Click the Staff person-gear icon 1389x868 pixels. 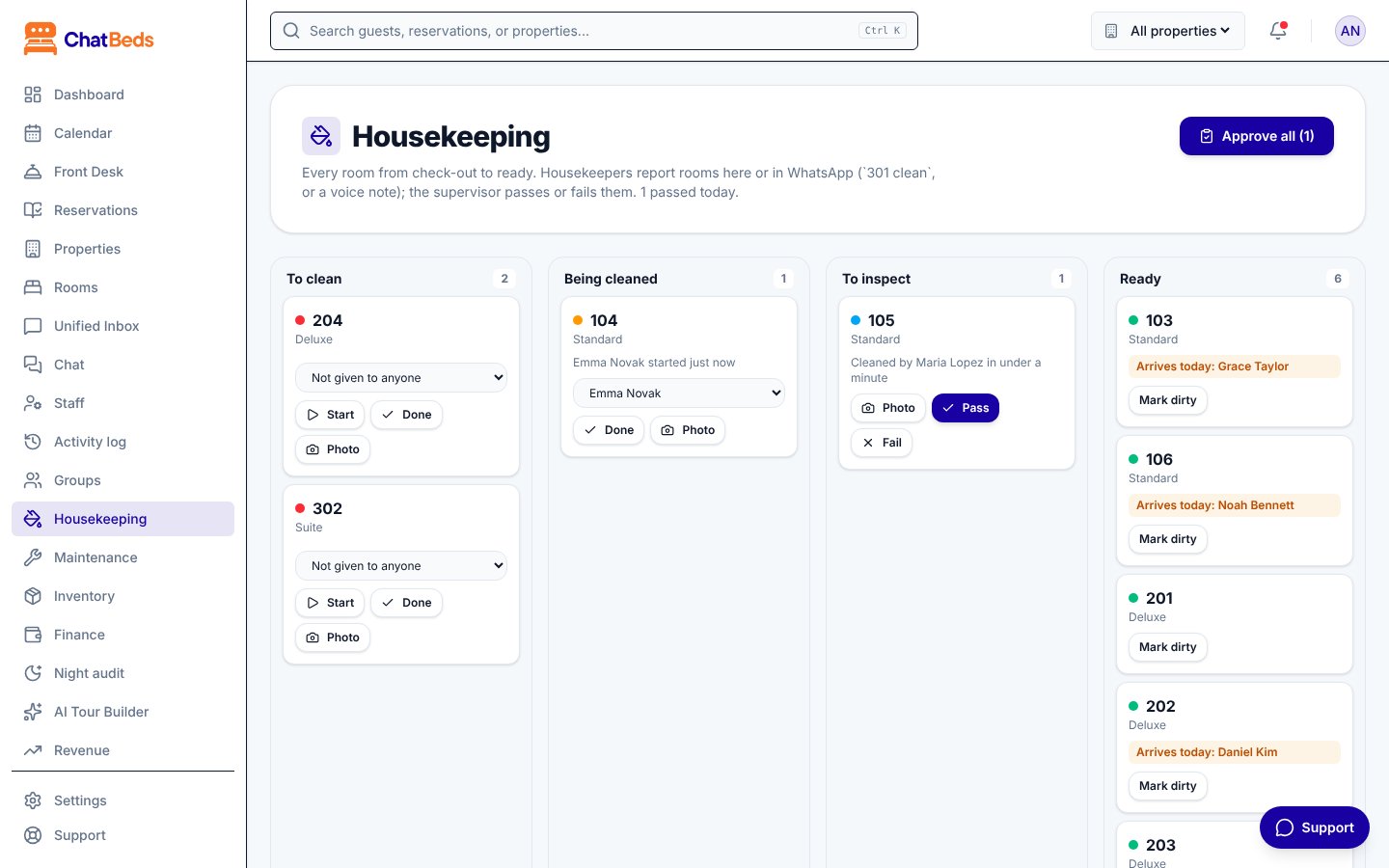(x=33, y=403)
